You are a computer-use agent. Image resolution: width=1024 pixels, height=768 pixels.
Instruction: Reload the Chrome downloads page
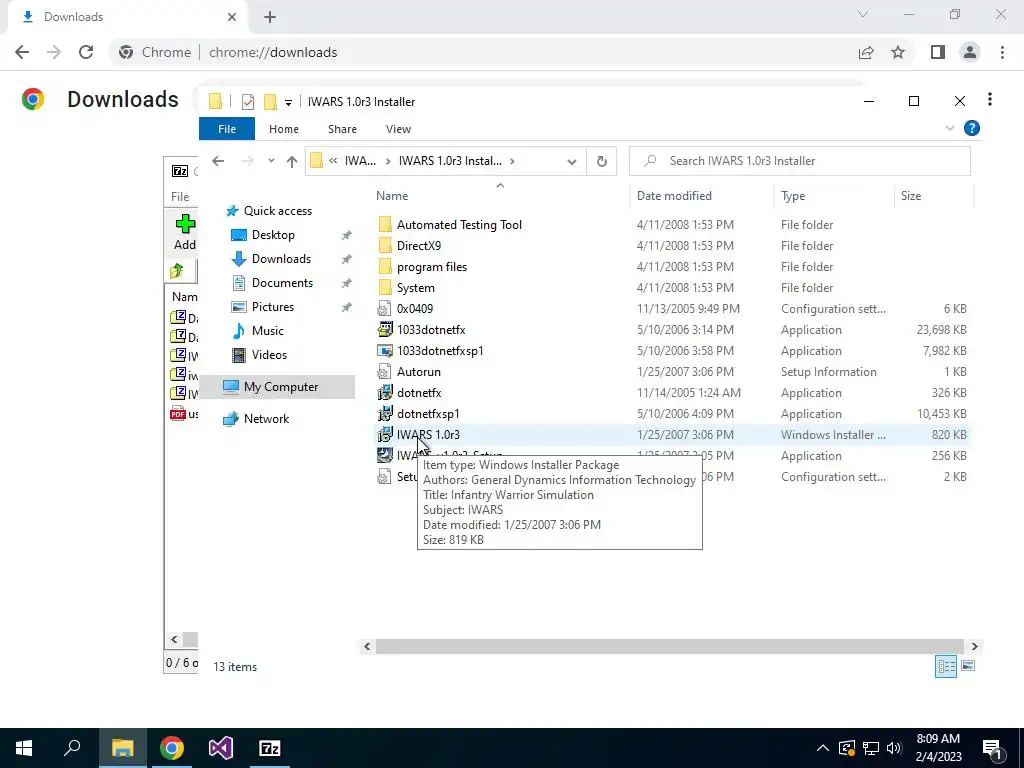coord(86,52)
